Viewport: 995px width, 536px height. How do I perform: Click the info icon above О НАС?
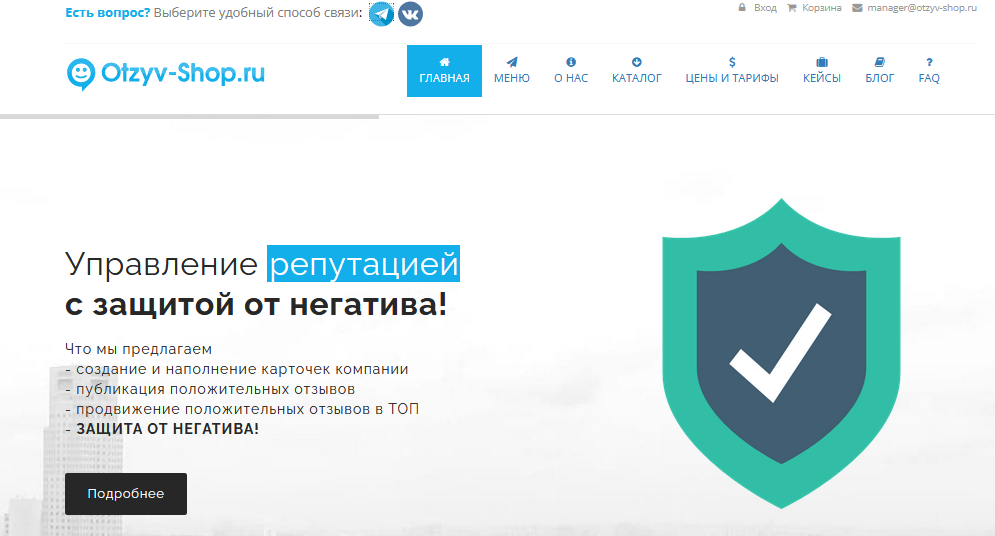571,62
